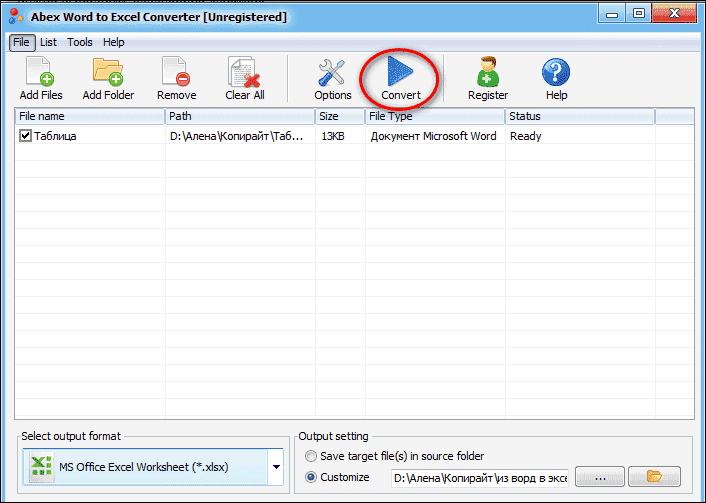This screenshot has height=503, width=706.
Task: Close the converter window
Action: (674, 14)
